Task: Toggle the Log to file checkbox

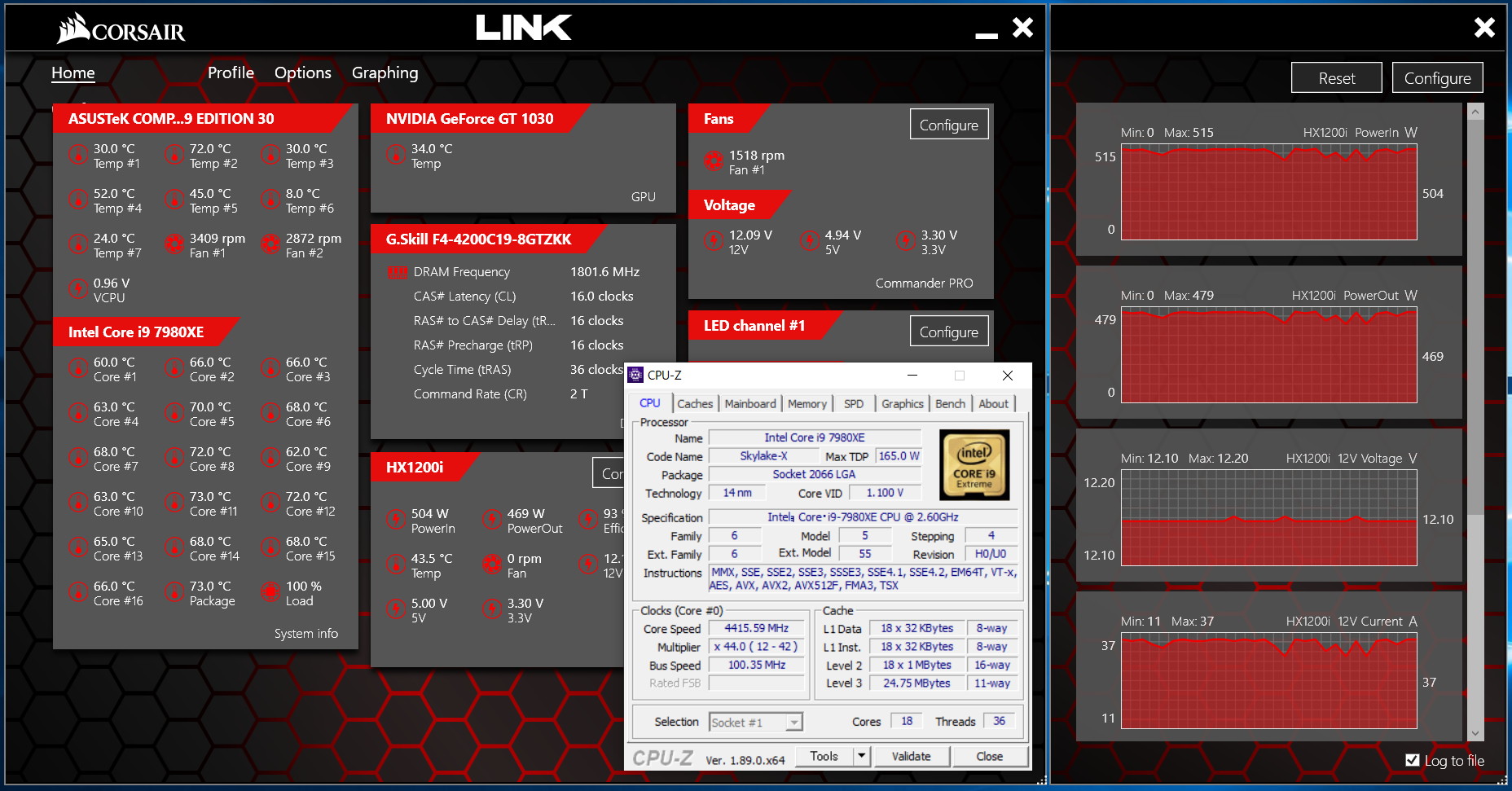Action: pos(1413,760)
